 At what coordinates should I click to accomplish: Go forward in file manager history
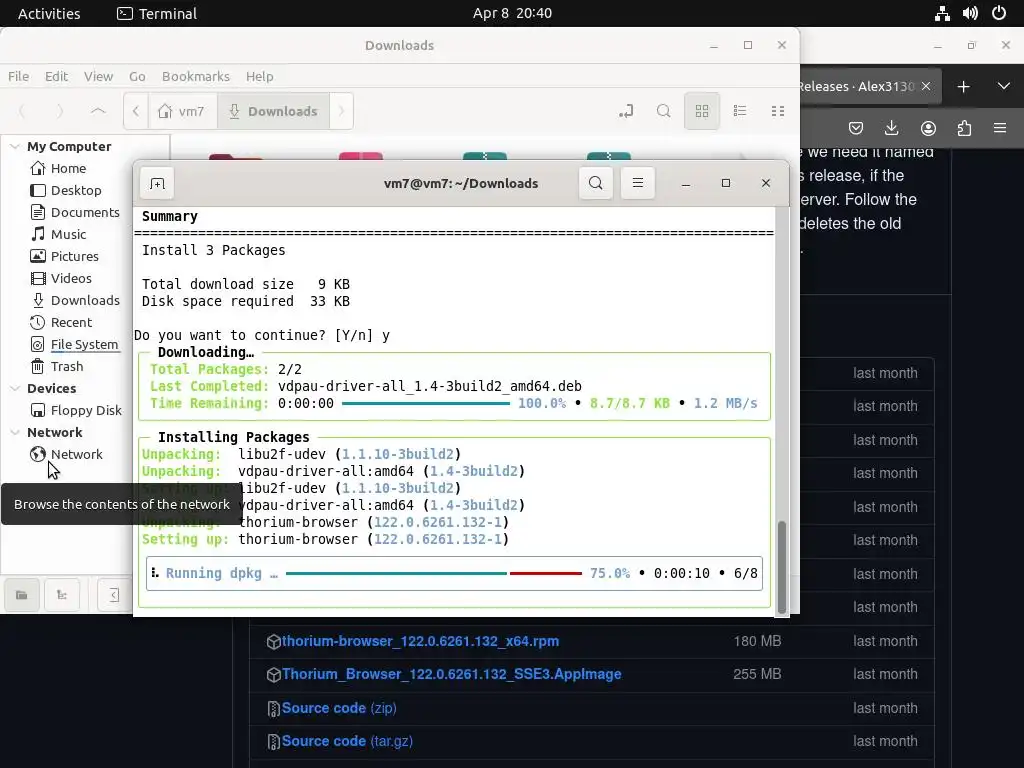(60, 111)
